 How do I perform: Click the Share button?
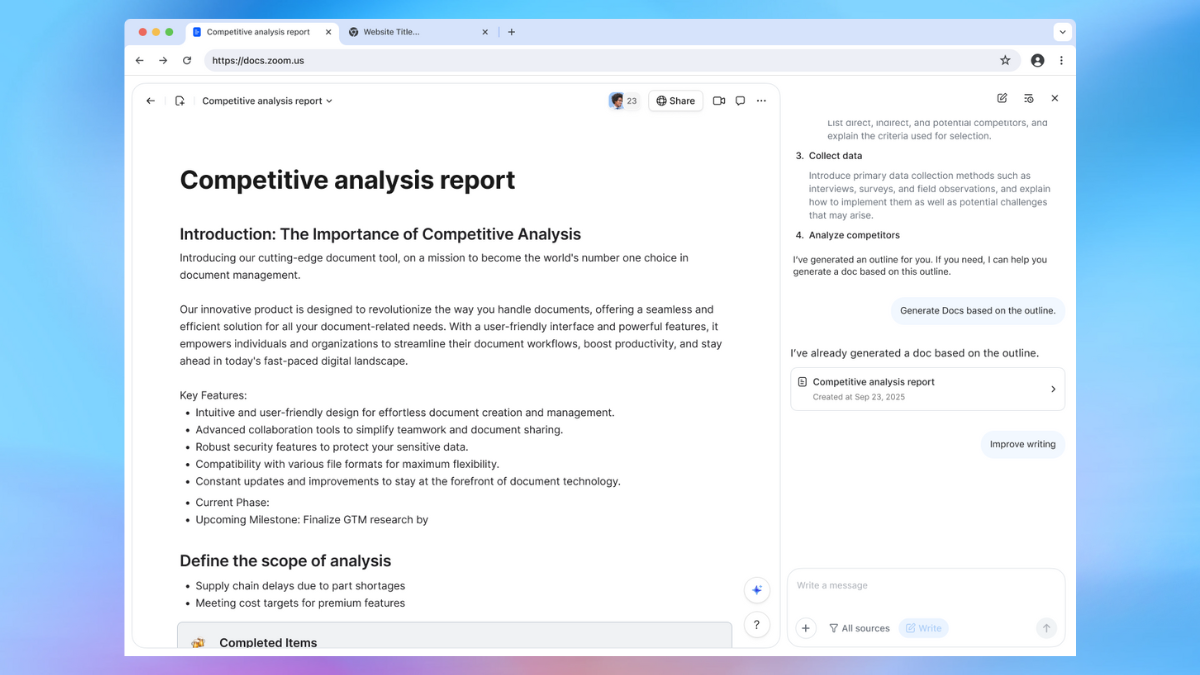[676, 101]
